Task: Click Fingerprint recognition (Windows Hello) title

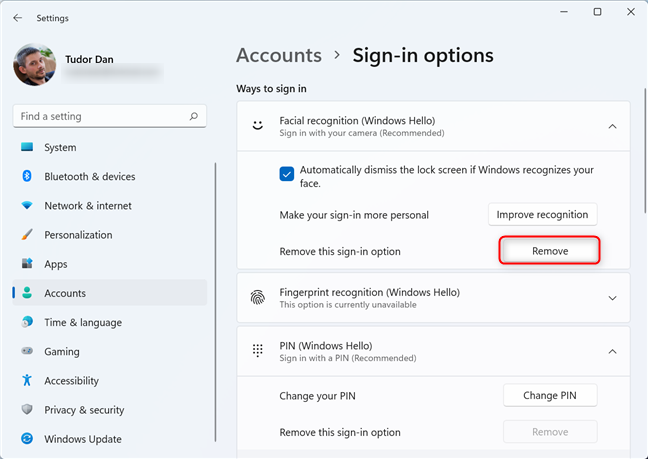Action: point(369,292)
